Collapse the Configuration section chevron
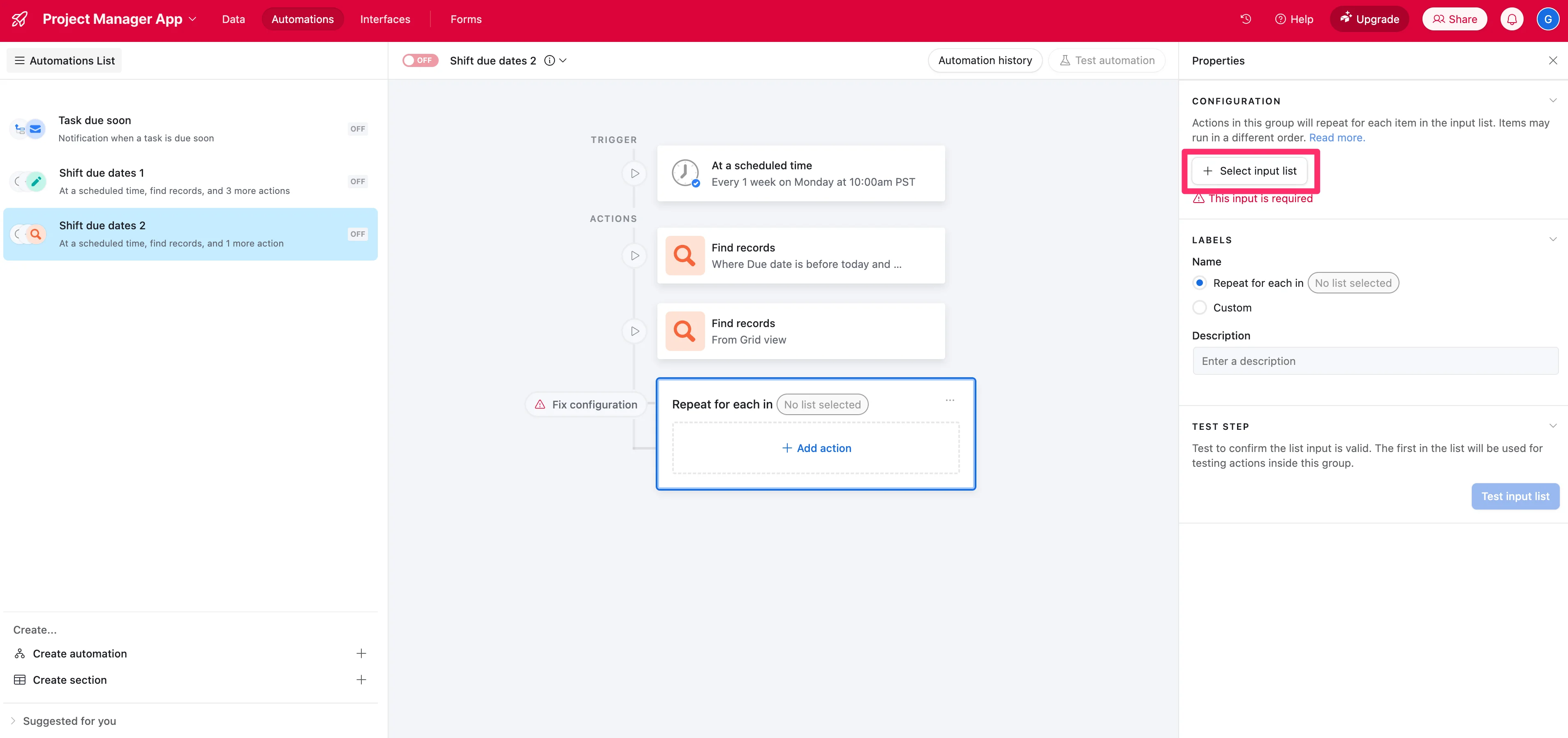The width and height of the screenshot is (1568, 738). pyautogui.click(x=1552, y=100)
